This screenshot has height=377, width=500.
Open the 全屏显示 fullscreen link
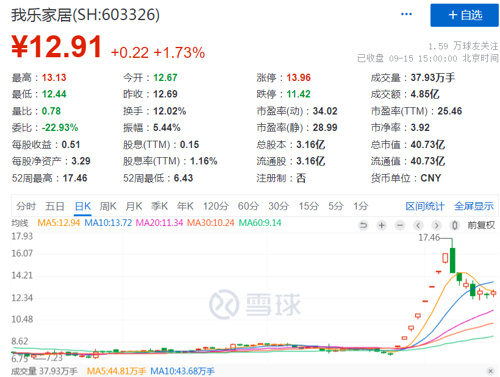coord(474,206)
